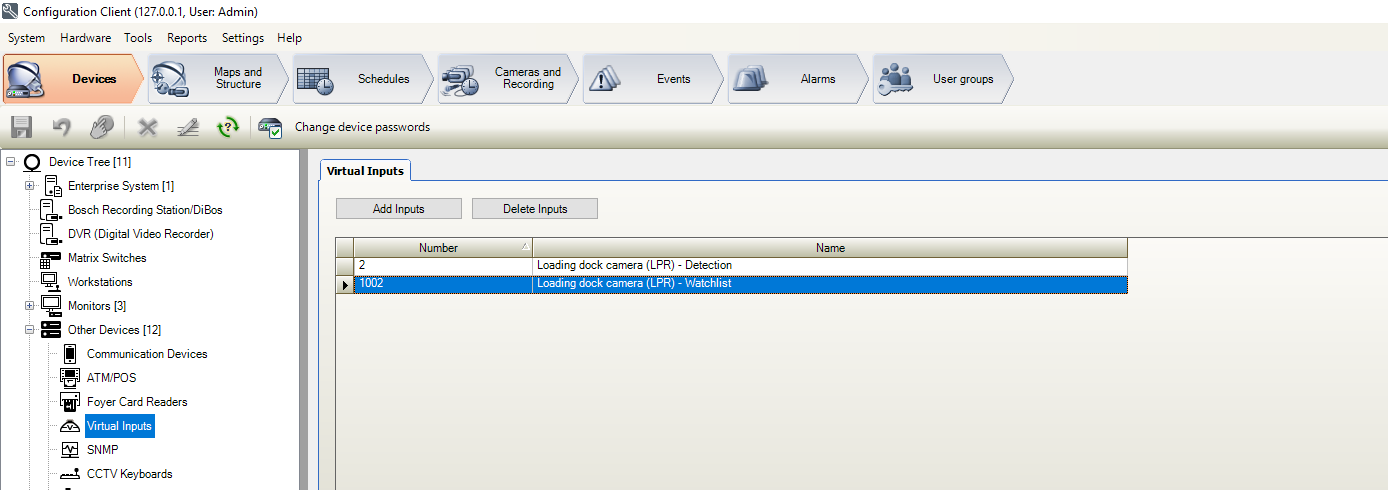Open the Schedules tab
The image size is (1388, 490).
tap(363, 79)
